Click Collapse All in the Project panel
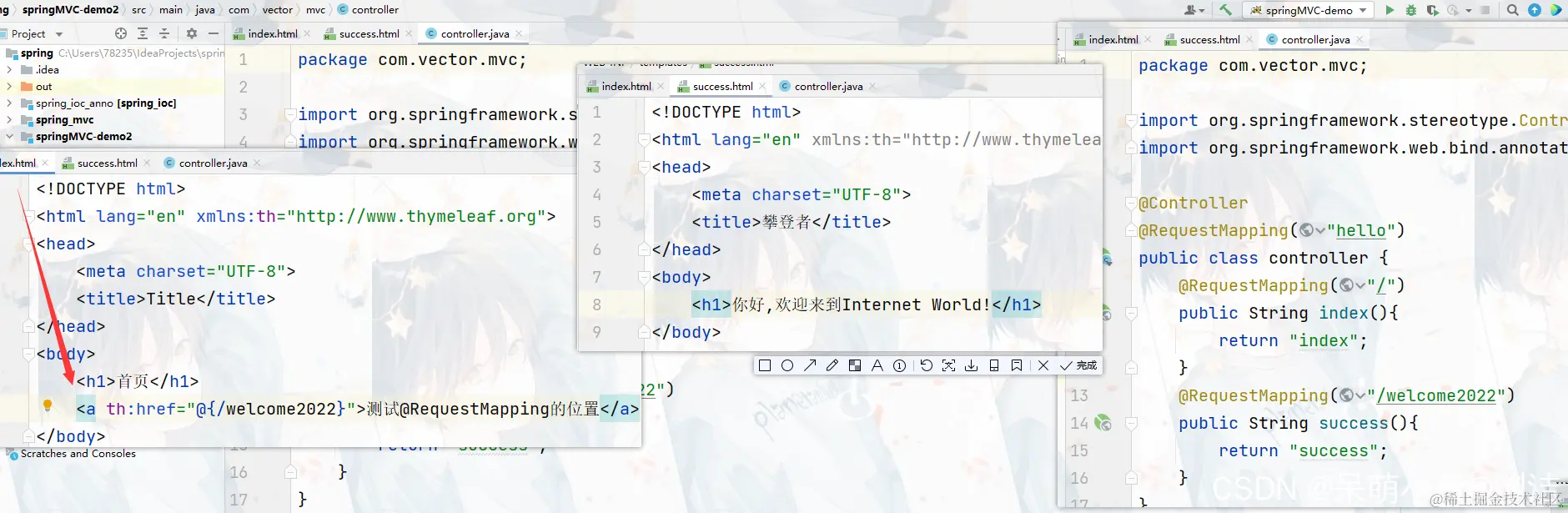The width and height of the screenshot is (1568, 513). click(x=163, y=33)
